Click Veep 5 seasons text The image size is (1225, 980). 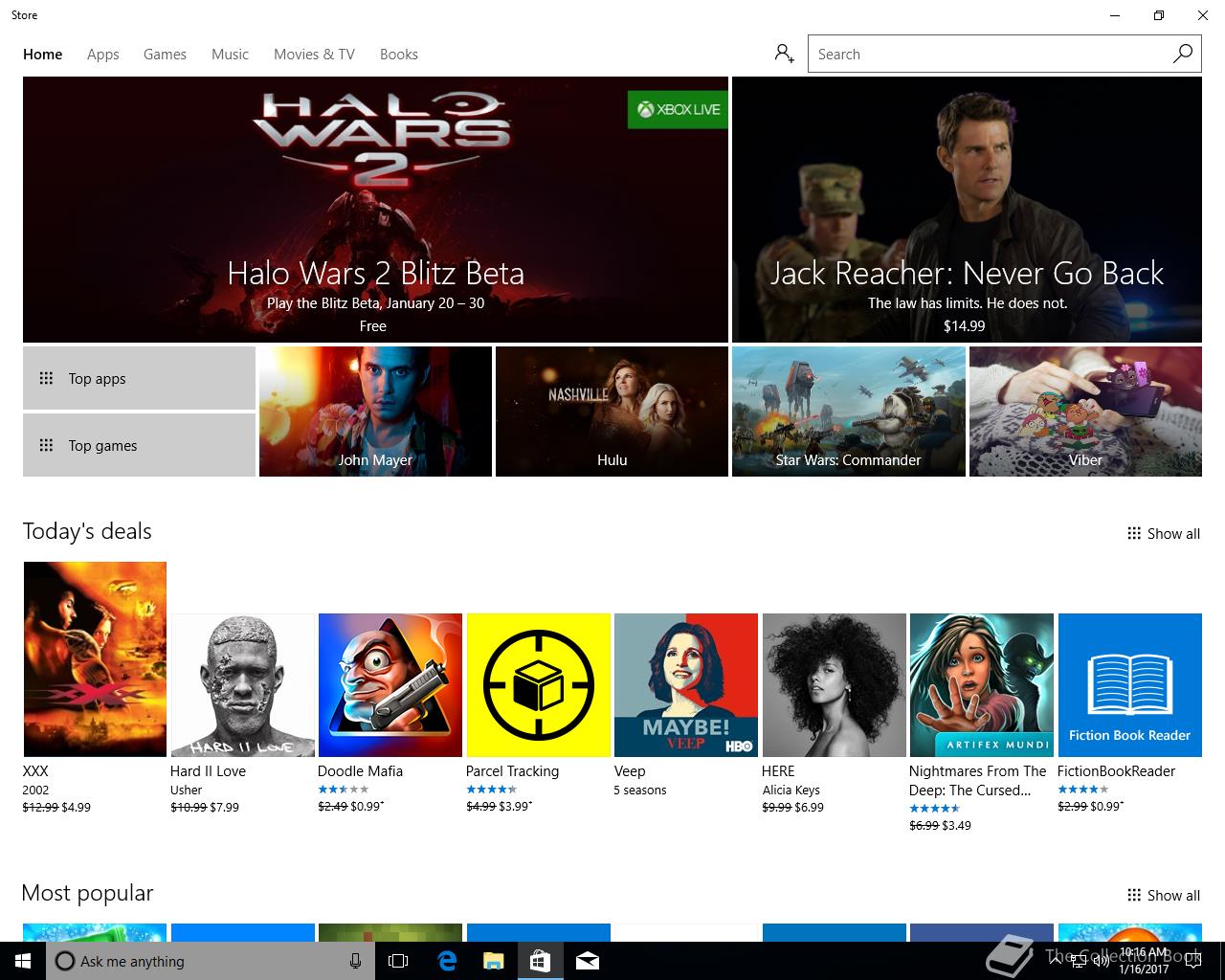[640, 791]
